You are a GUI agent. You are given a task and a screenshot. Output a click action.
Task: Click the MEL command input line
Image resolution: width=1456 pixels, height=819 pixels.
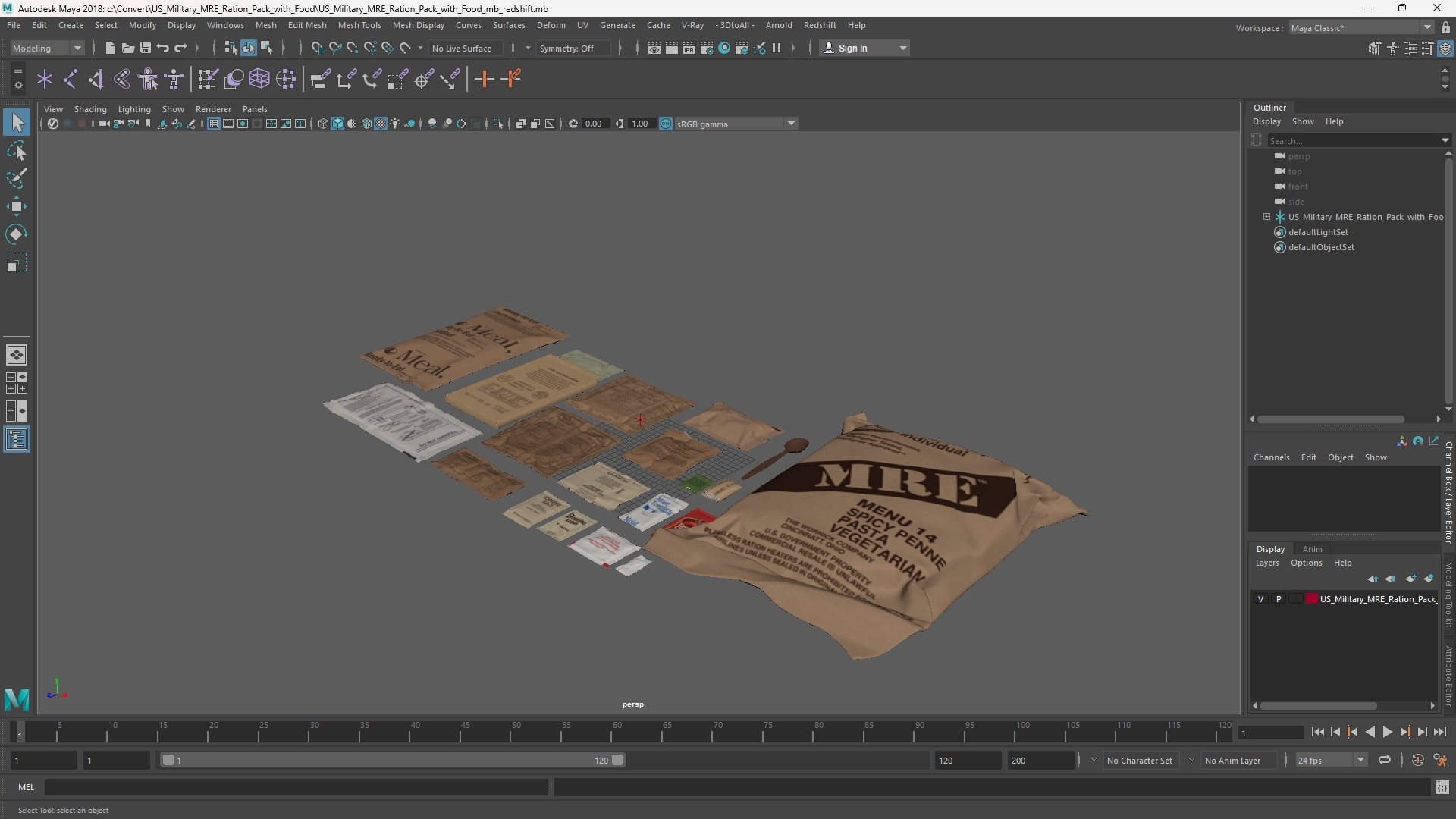pos(297,787)
